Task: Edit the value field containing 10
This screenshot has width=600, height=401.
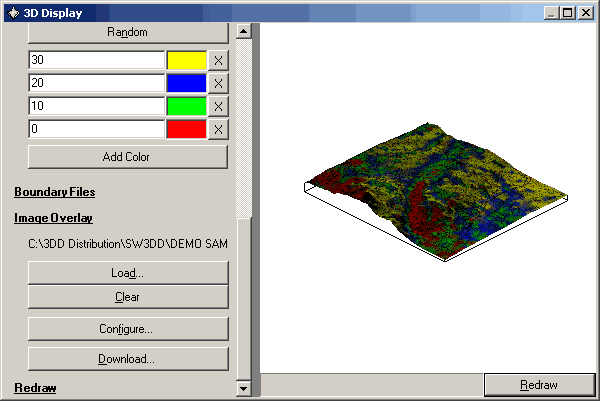Action: 96,106
